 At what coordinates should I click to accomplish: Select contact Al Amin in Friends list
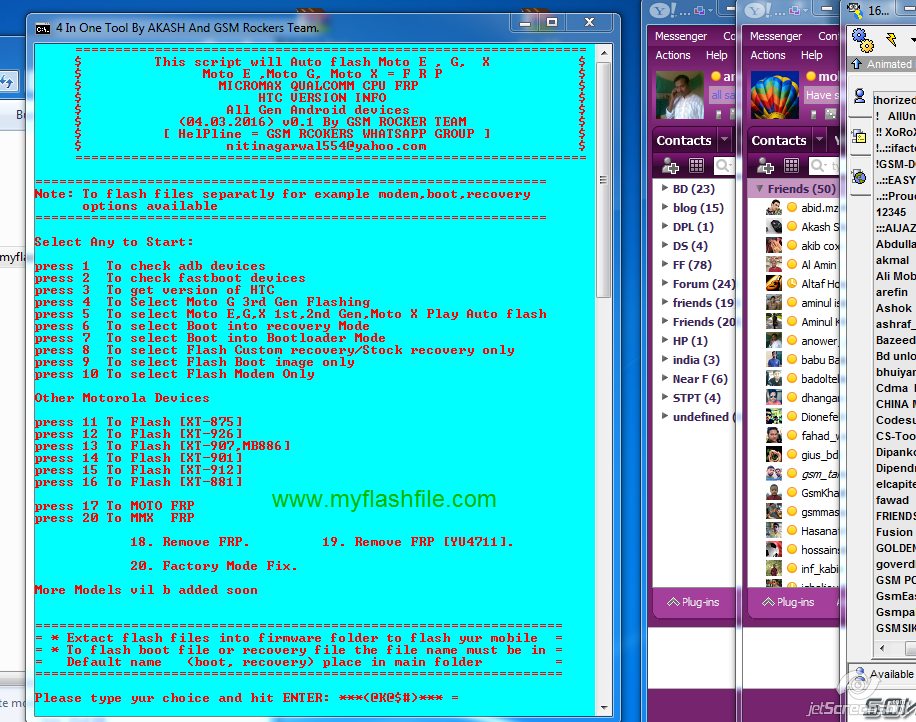point(802,265)
